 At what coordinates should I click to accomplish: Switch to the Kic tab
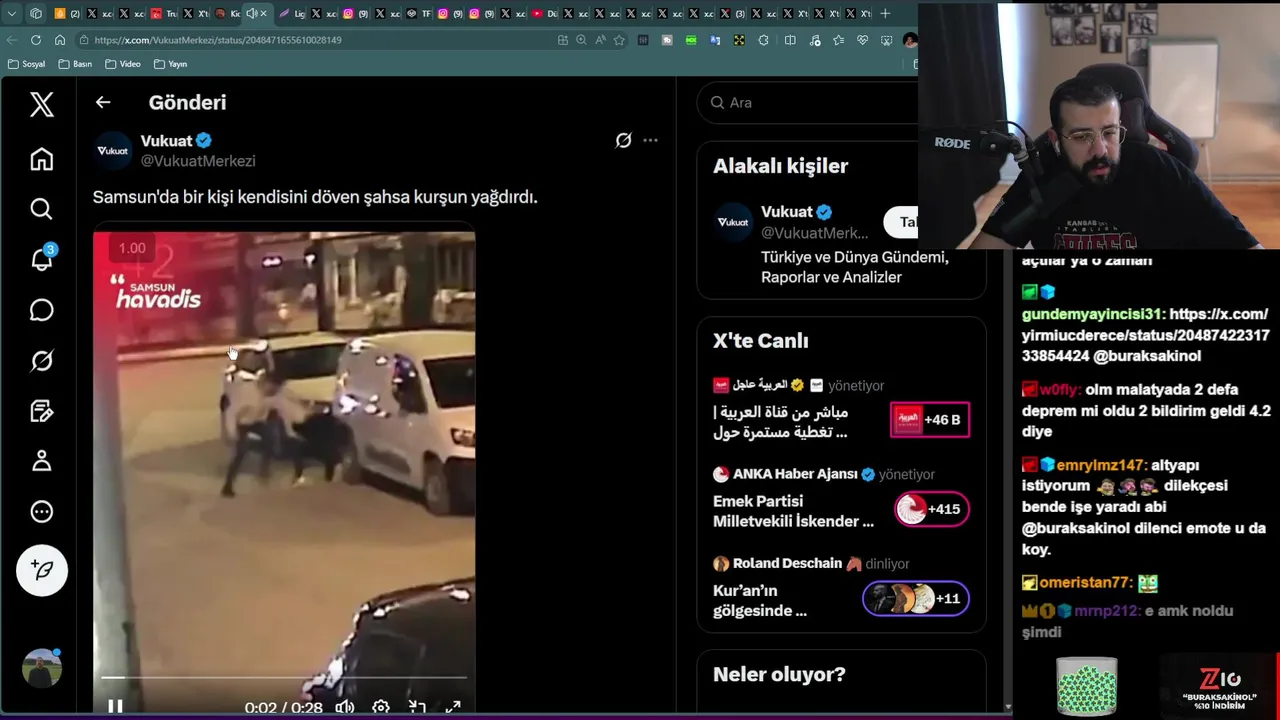[x=227, y=14]
